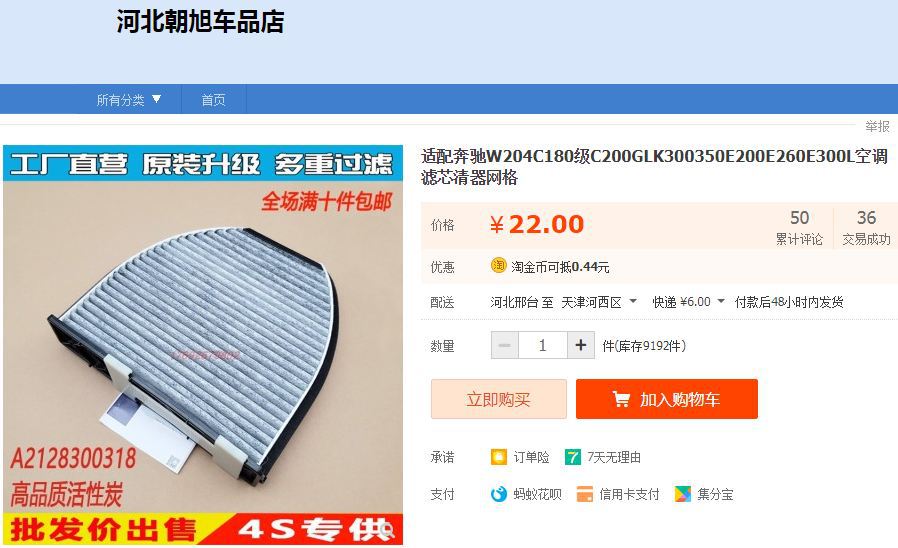The width and height of the screenshot is (898, 548).
Task: Click the shopping cart icon in add-to-cart button
Action: click(621, 399)
